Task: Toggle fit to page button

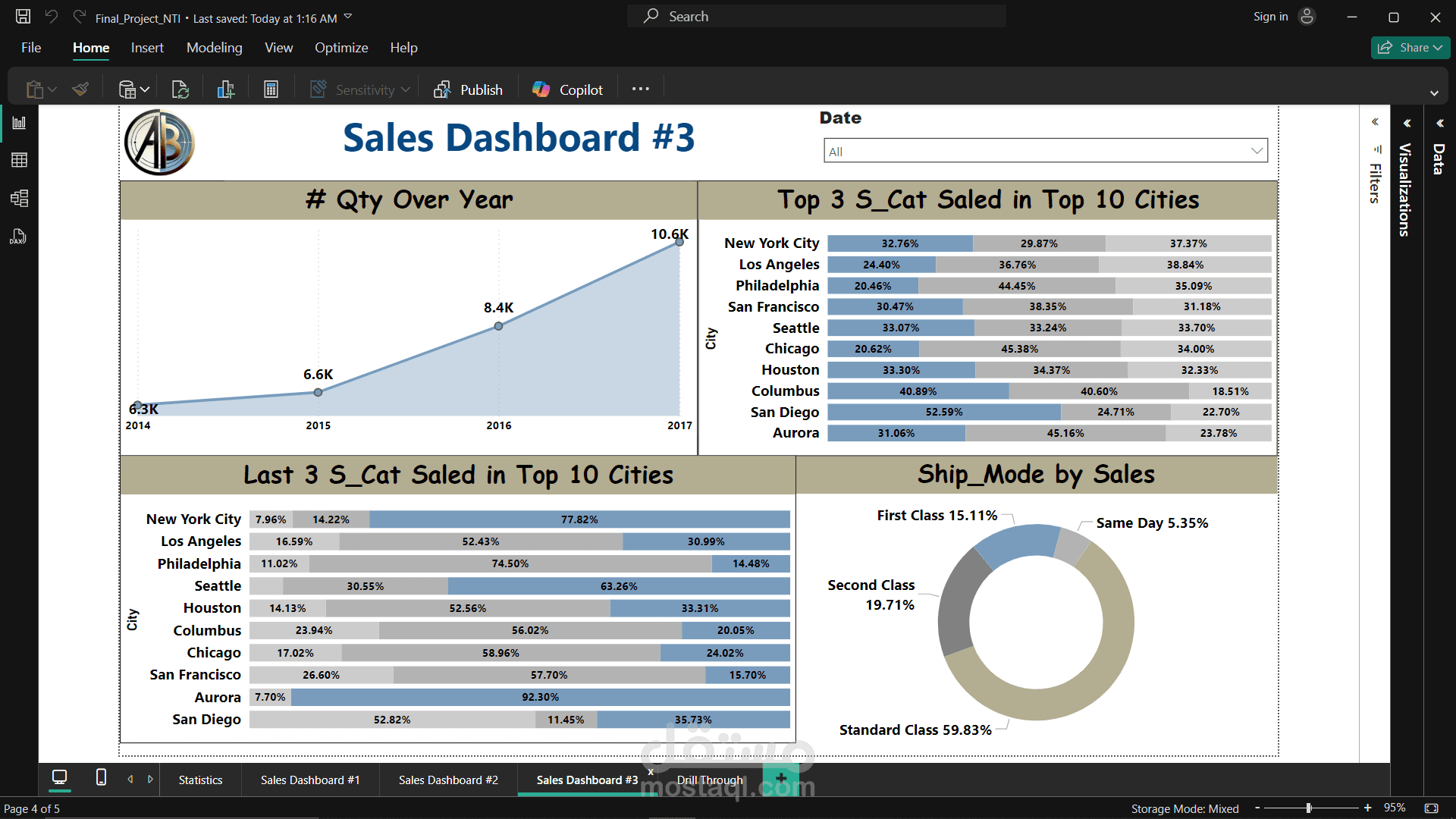Action: 1431,808
